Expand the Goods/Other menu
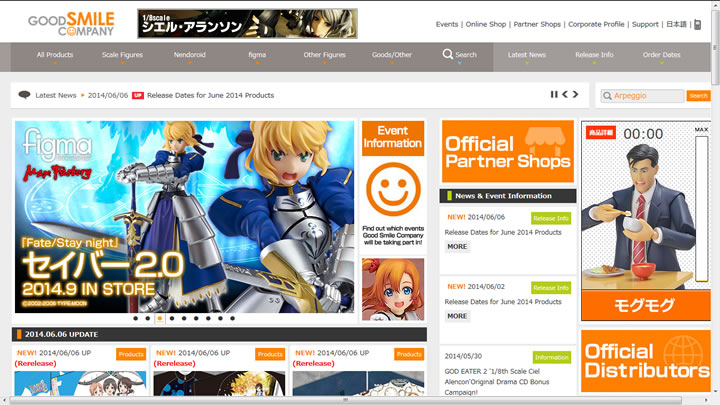 tap(392, 56)
